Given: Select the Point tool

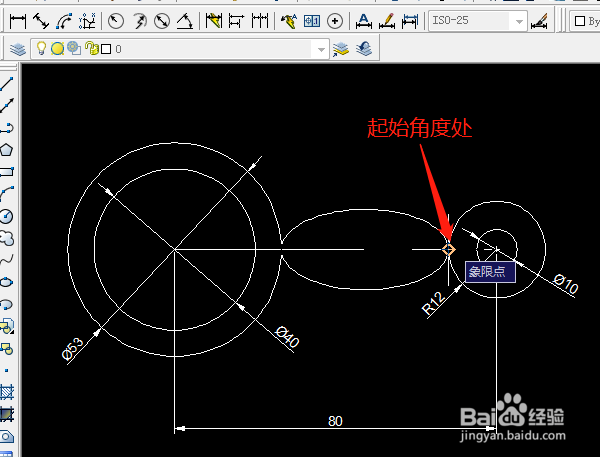Looking at the screenshot, I should click(7, 370).
